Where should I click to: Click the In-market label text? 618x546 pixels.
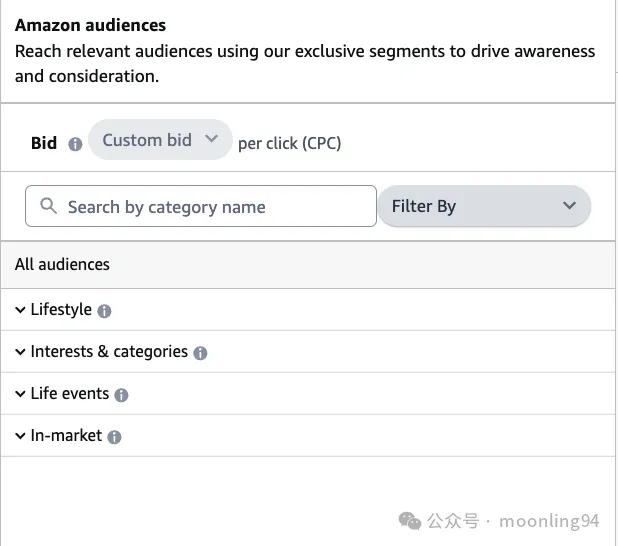[66, 436]
